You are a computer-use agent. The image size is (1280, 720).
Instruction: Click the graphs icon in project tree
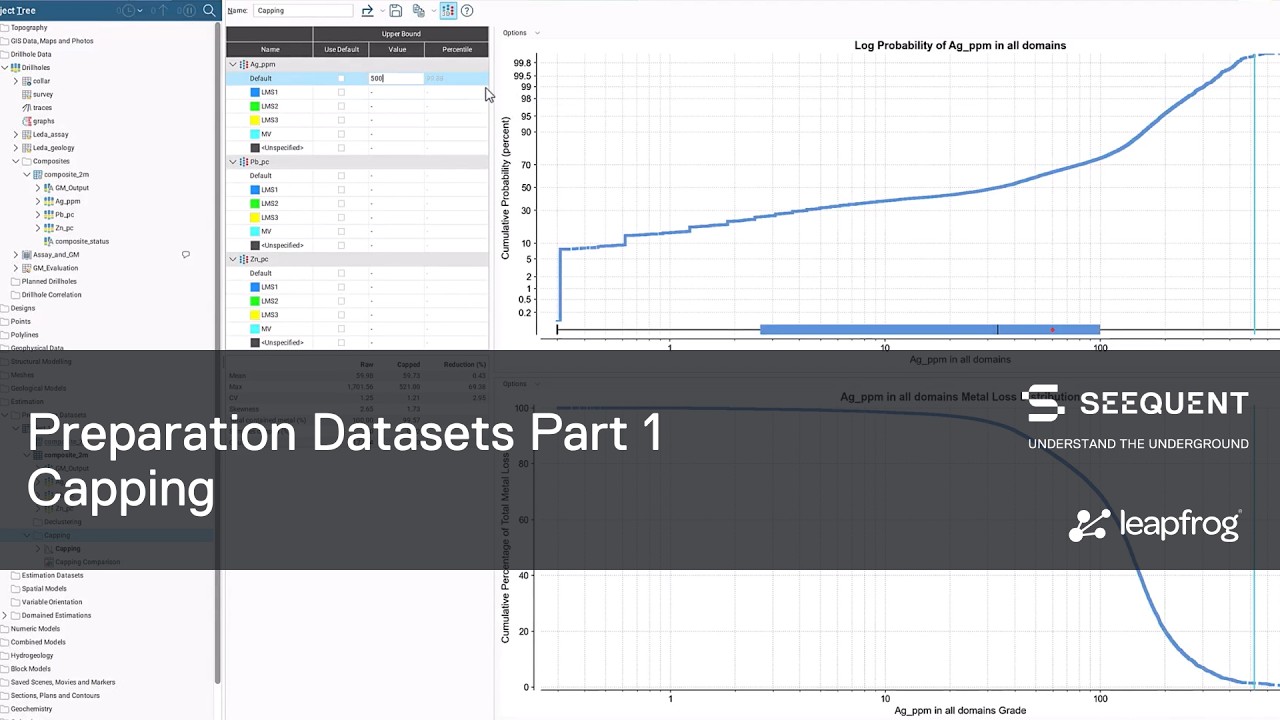(x=26, y=121)
